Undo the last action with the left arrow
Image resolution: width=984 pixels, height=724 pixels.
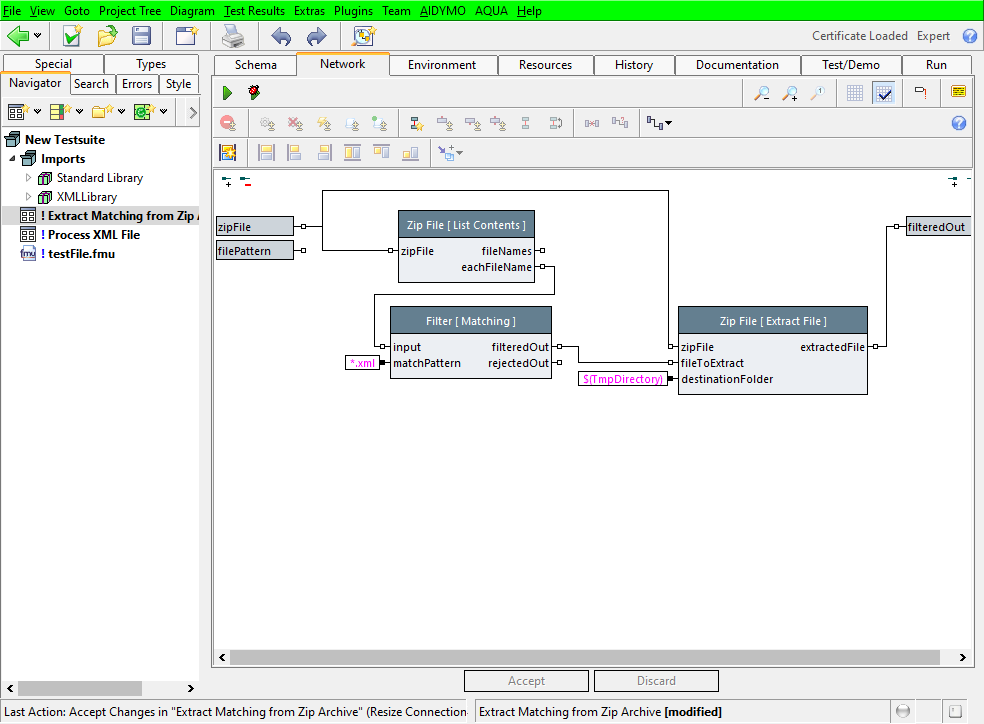tap(281, 37)
